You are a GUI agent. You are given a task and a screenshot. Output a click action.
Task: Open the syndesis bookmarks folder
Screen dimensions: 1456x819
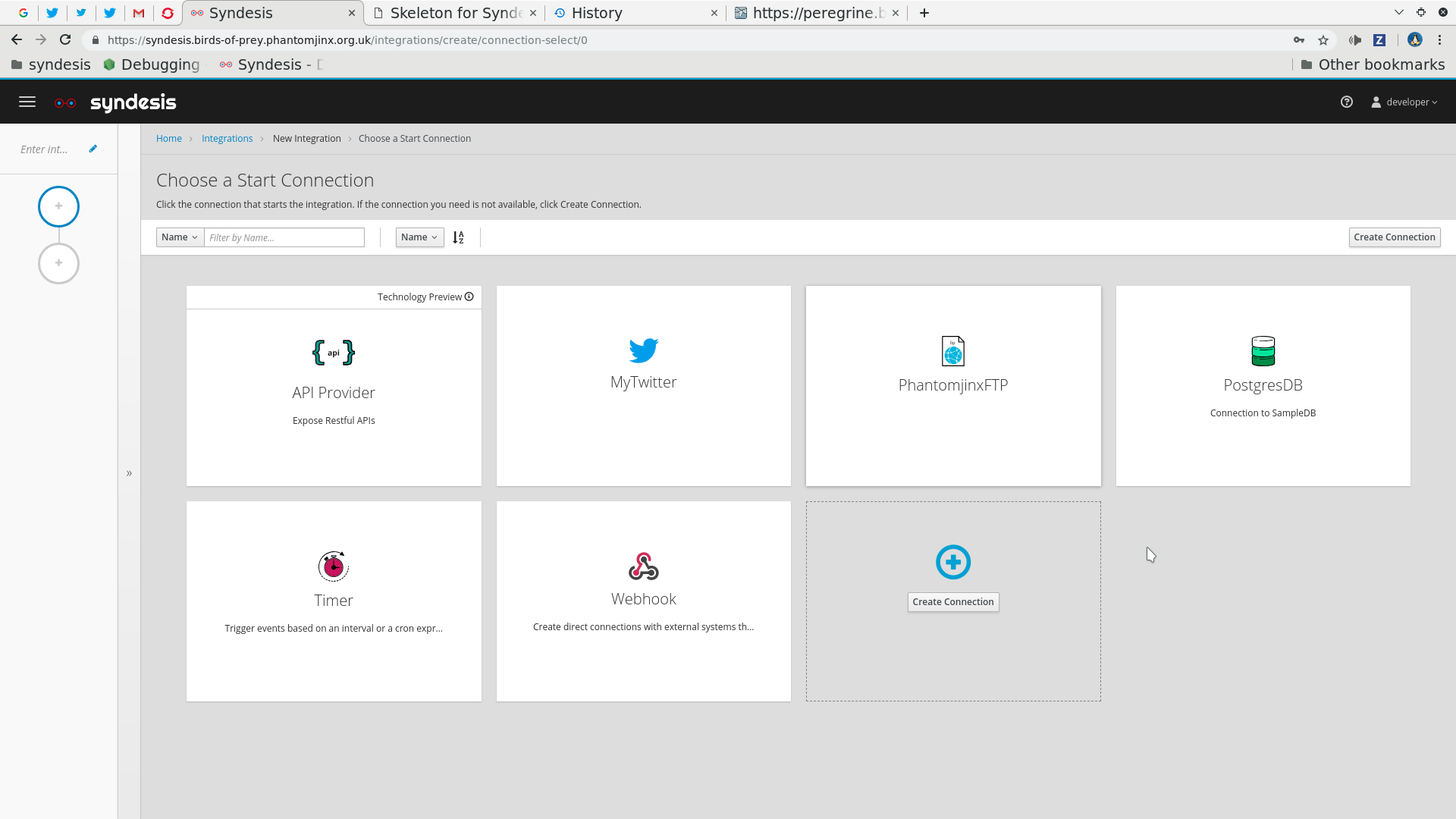click(x=51, y=64)
